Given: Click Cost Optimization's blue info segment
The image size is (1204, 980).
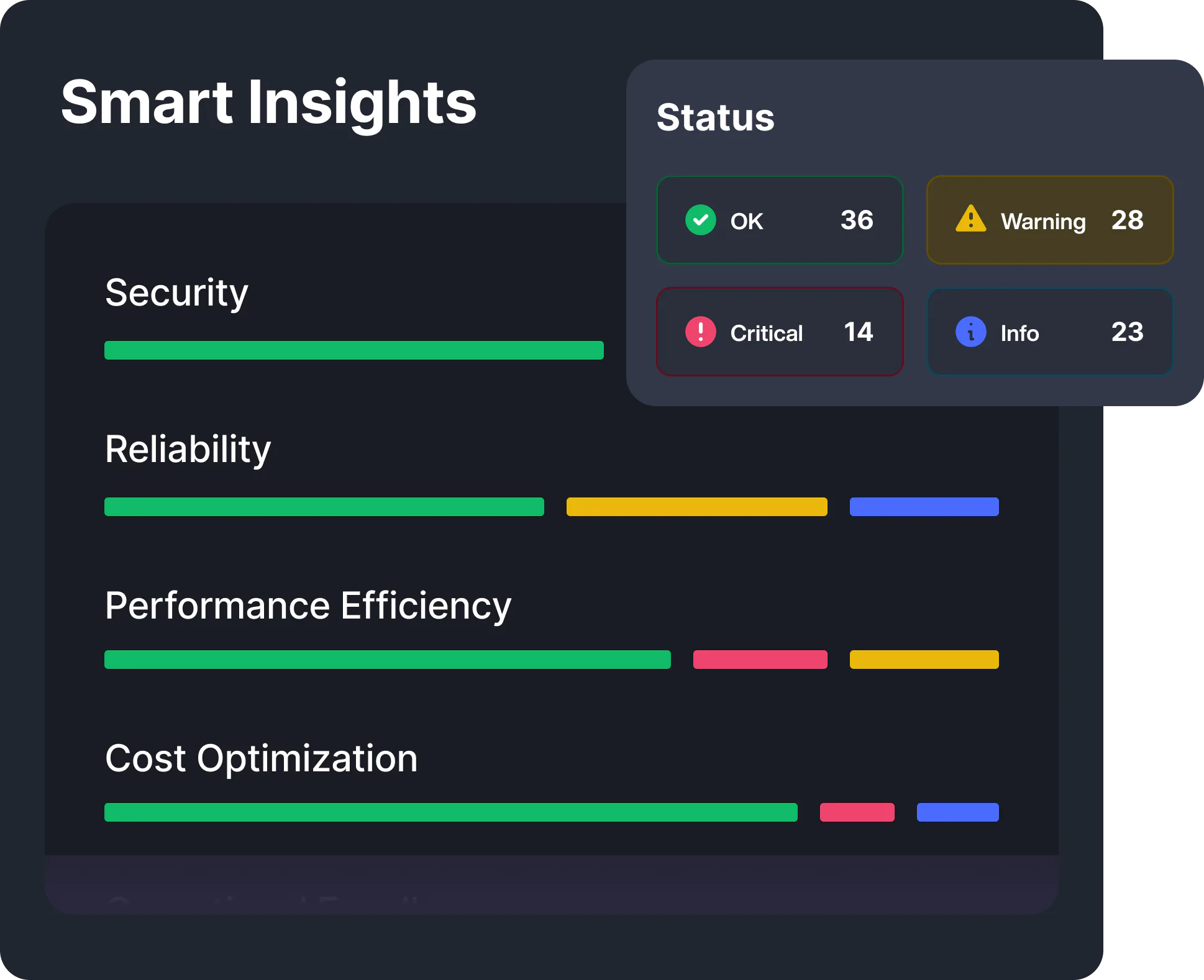Looking at the screenshot, I should click(x=958, y=812).
